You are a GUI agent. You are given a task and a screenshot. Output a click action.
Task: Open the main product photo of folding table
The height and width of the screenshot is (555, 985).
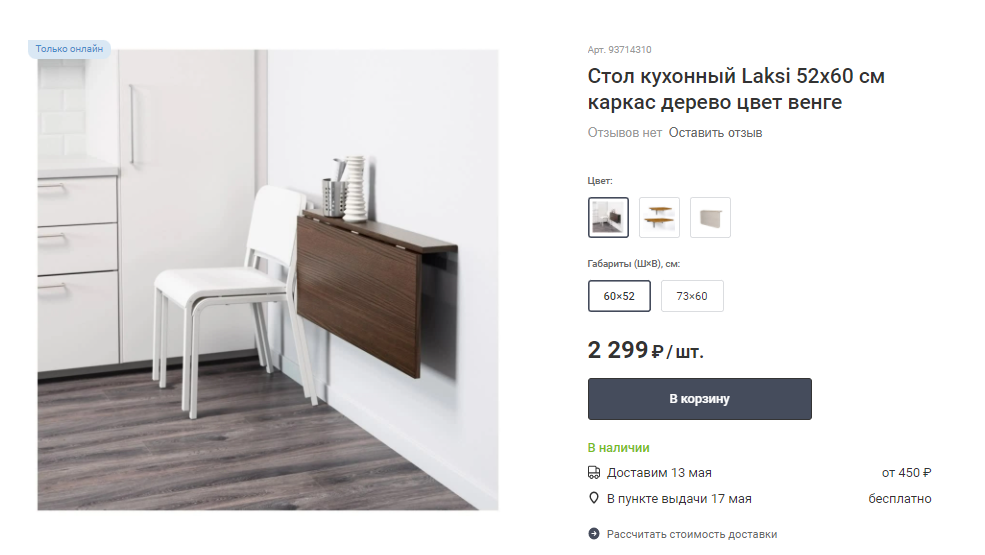[x=268, y=280]
